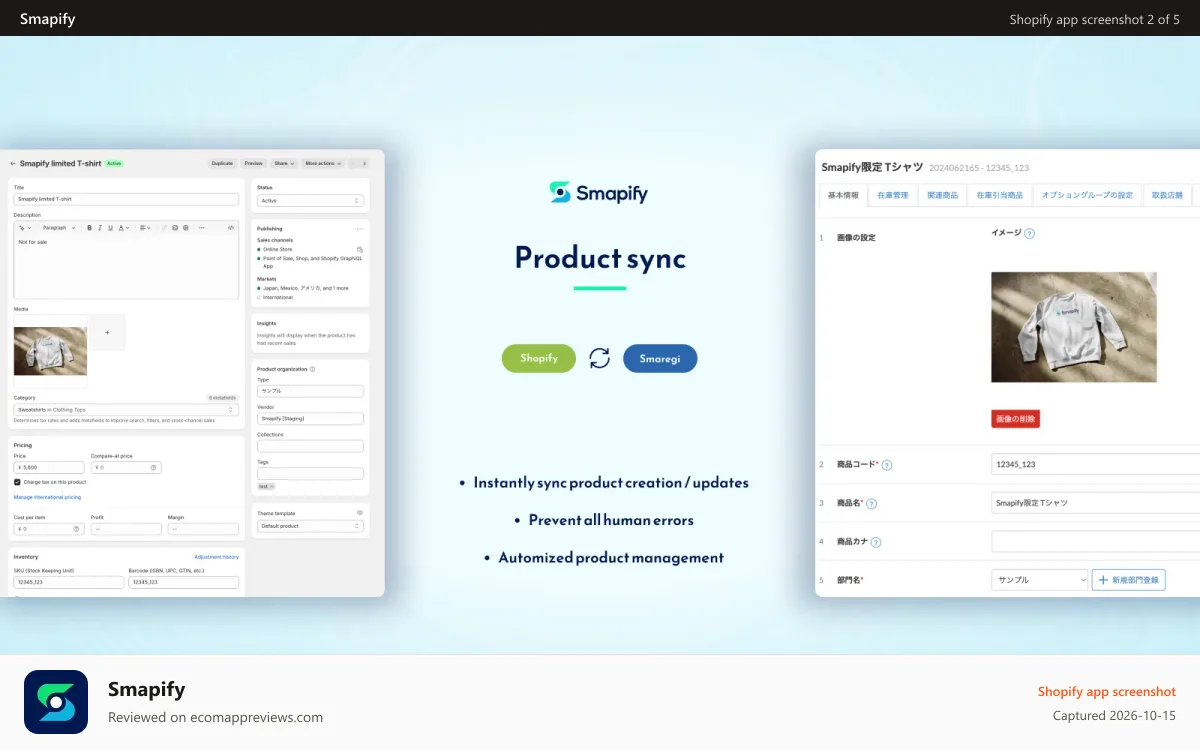Click the green Shopify pill
Screen dimensions: 1200x750
539,358
